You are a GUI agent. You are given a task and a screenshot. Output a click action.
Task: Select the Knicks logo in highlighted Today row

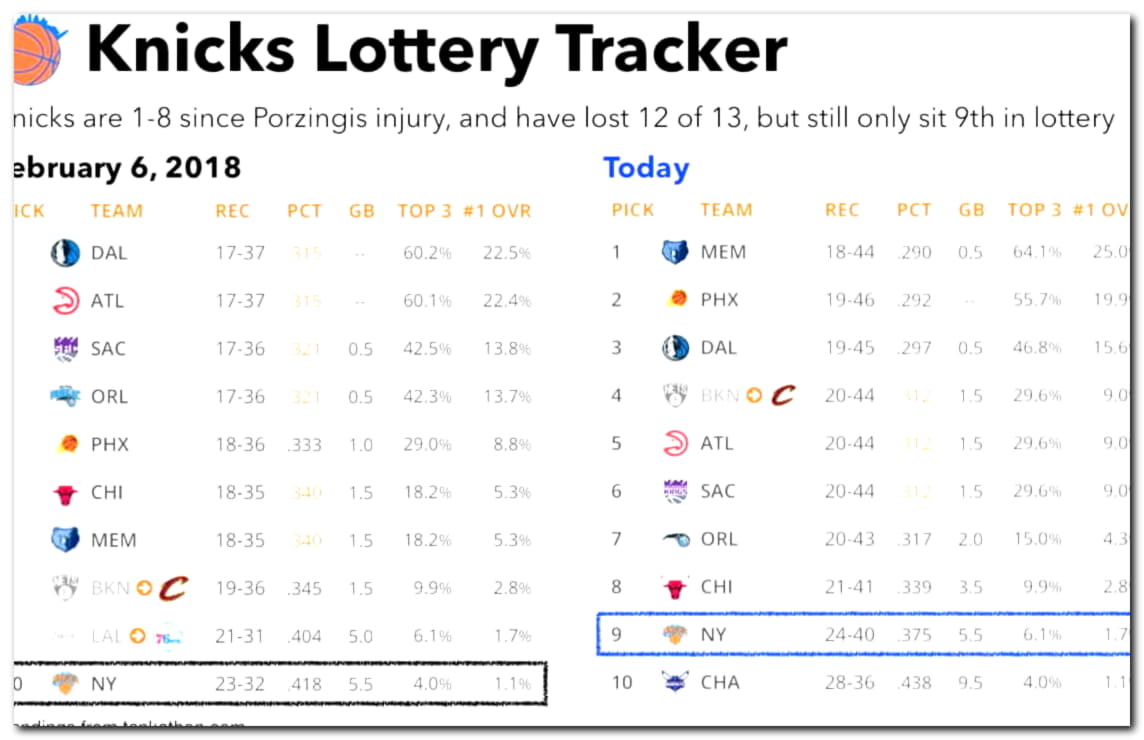[675, 634]
